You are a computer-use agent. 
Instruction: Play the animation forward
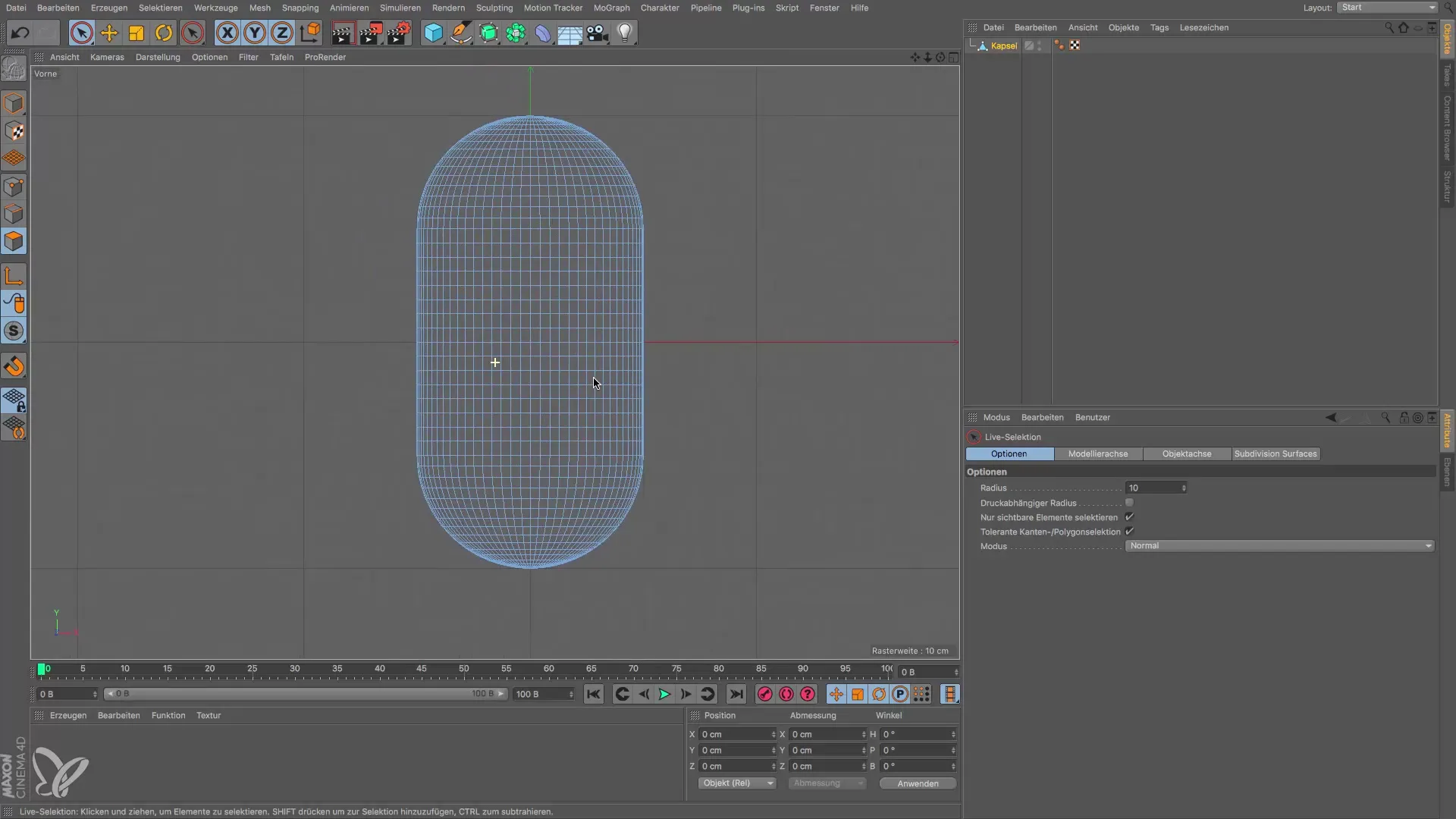[664, 694]
